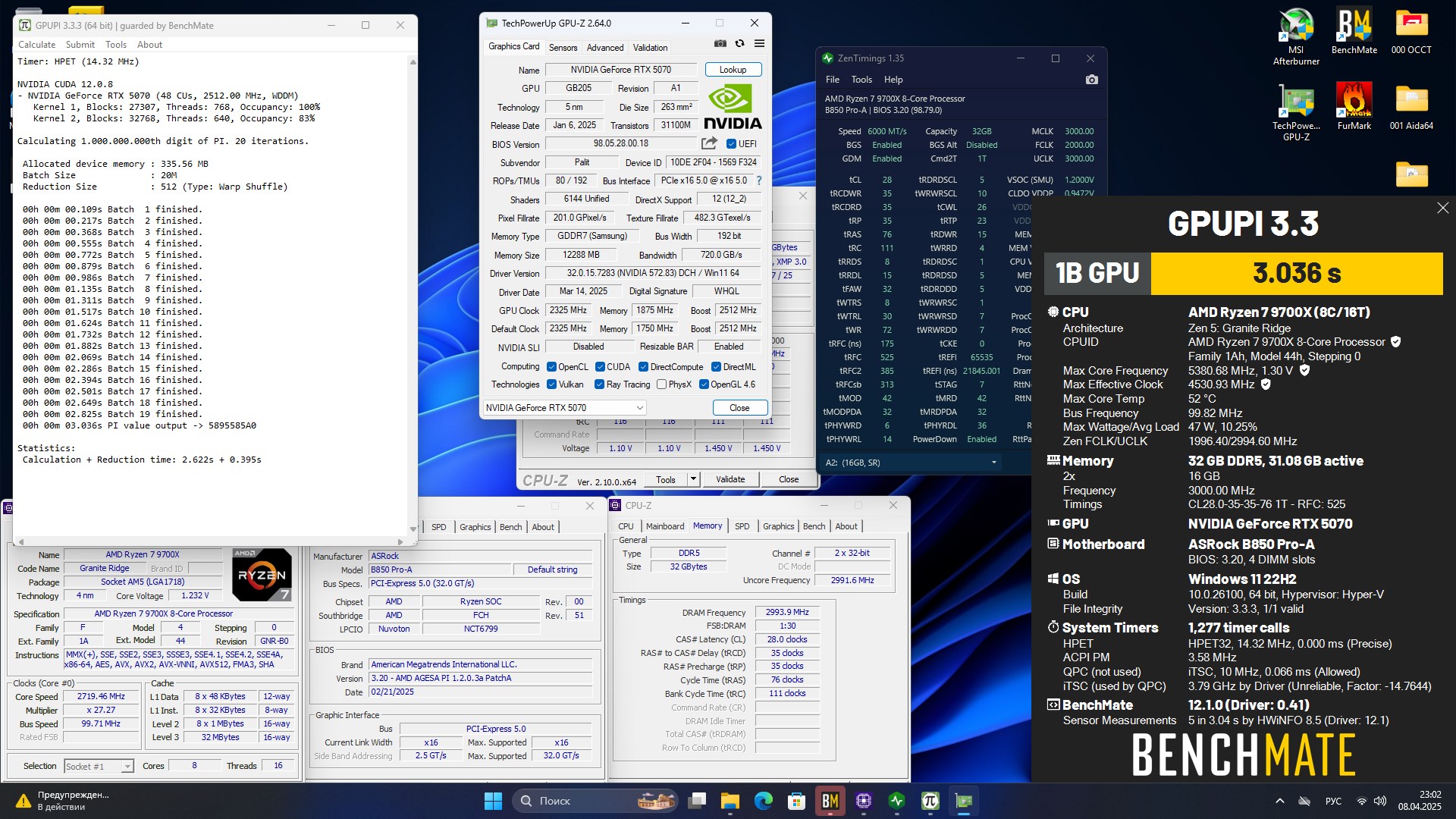Open the GPUPI Submit menu

coord(80,45)
